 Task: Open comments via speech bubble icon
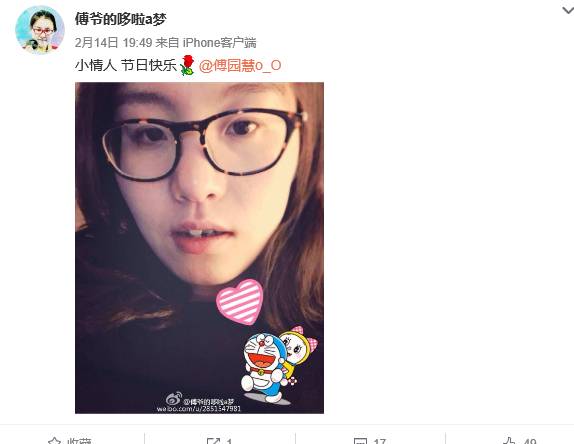tap(360, 441)
